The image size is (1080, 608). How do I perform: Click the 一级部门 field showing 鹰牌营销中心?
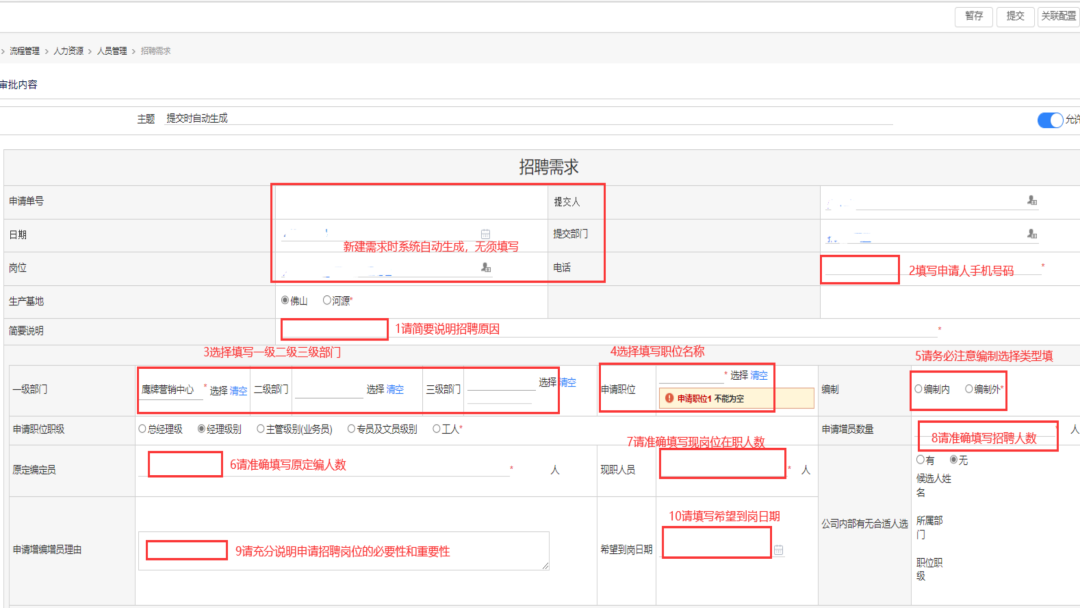[171, 390]
